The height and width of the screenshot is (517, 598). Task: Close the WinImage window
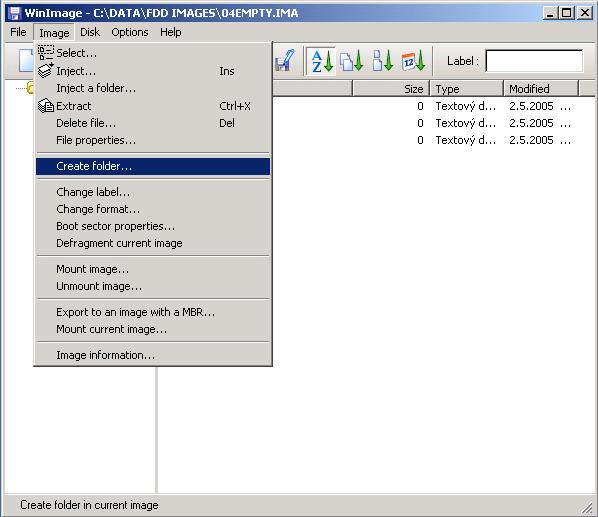(585, 13)
